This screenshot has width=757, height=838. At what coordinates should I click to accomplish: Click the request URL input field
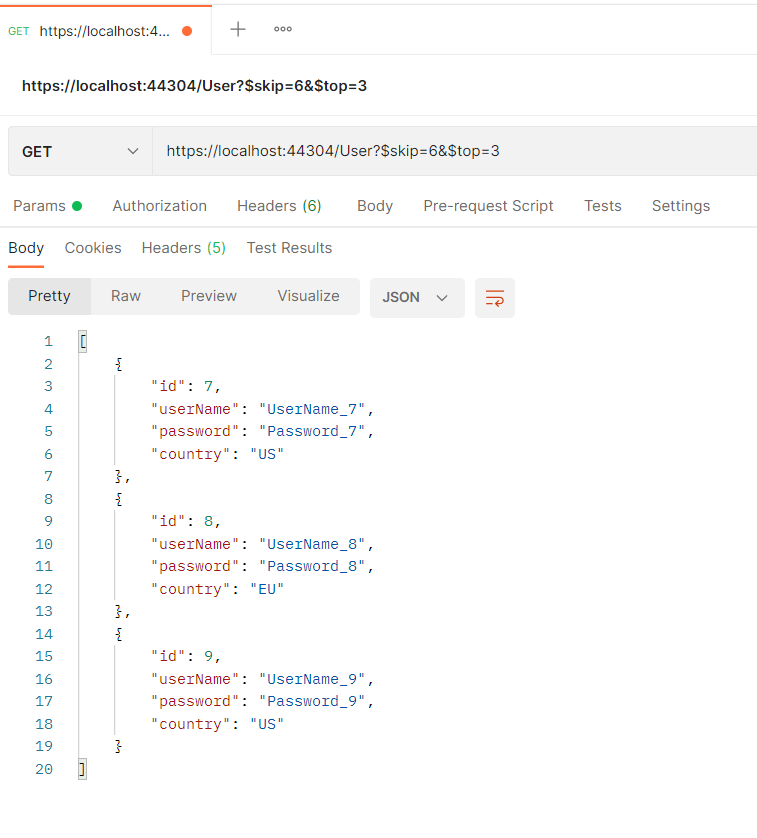click(450, 151)
